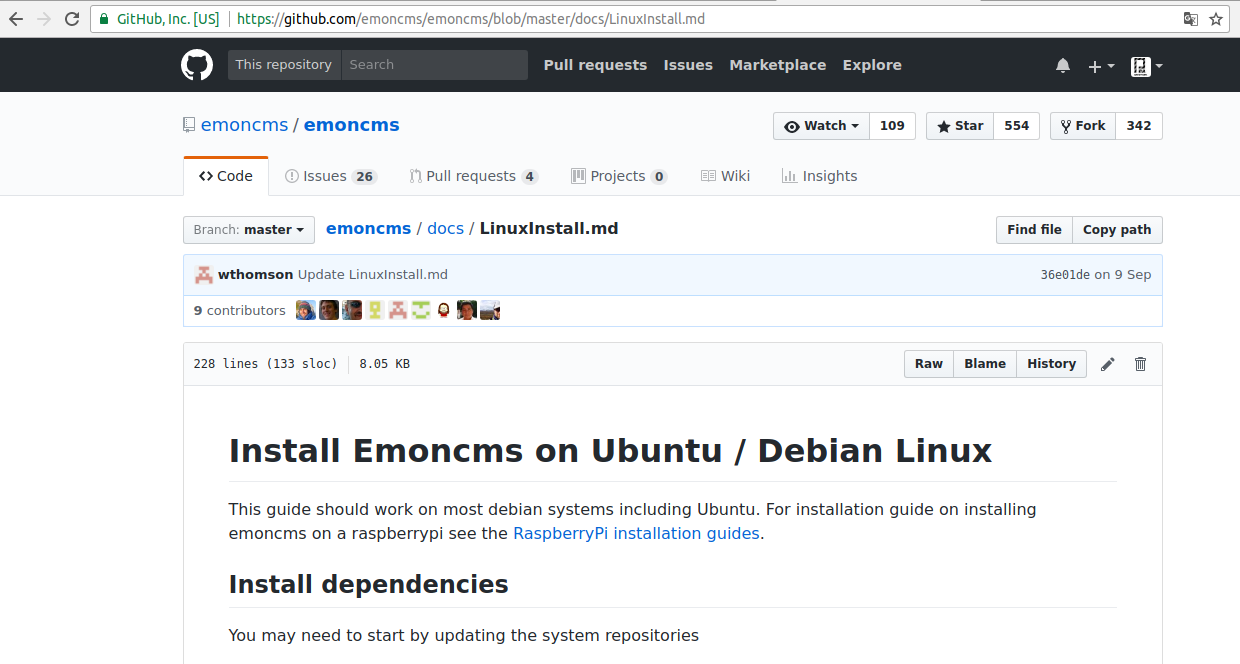Expand the plus create-new dropdown
The image size is (1240, 664).
[1101, 66]
